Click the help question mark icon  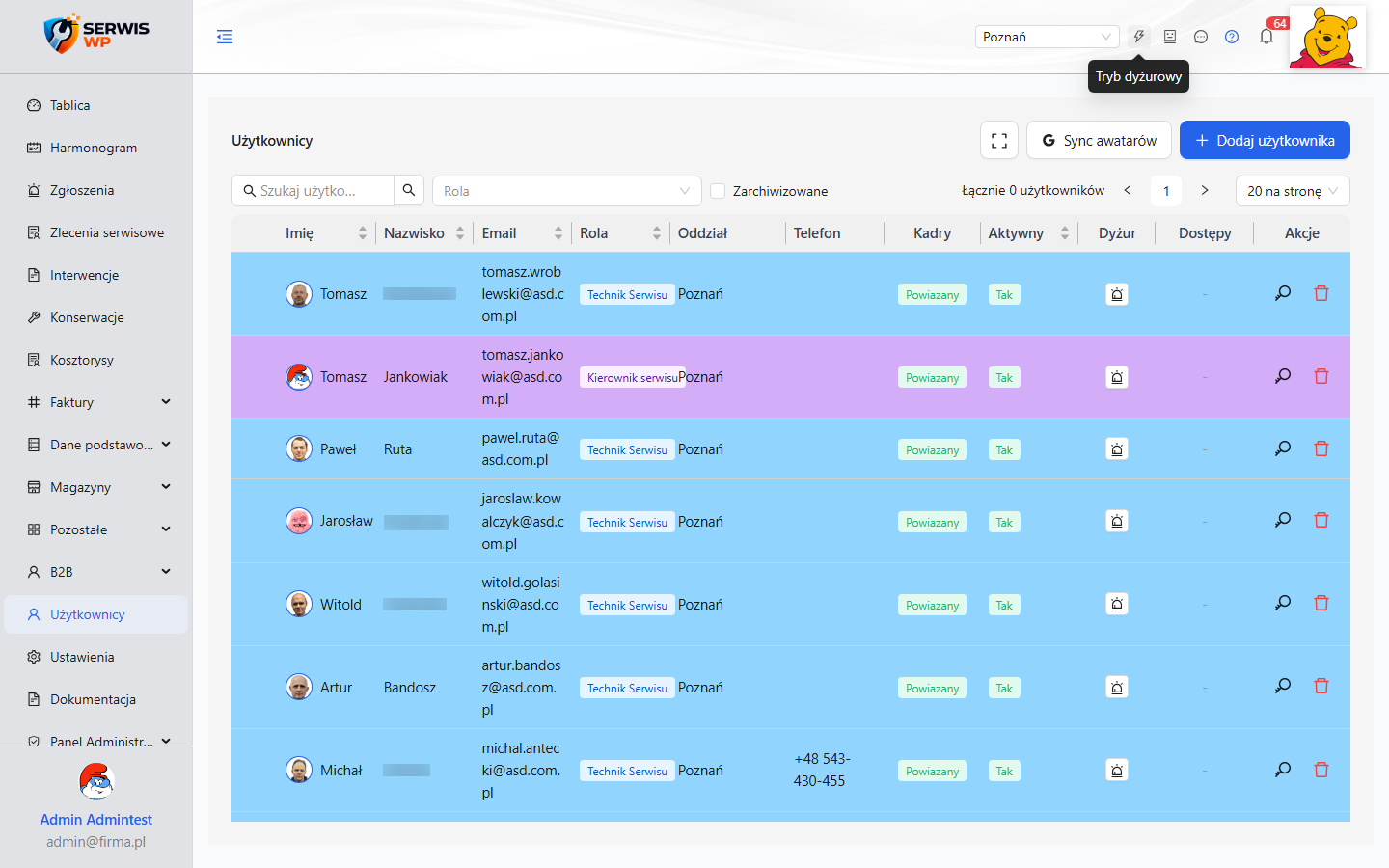tap(1232, 37)
